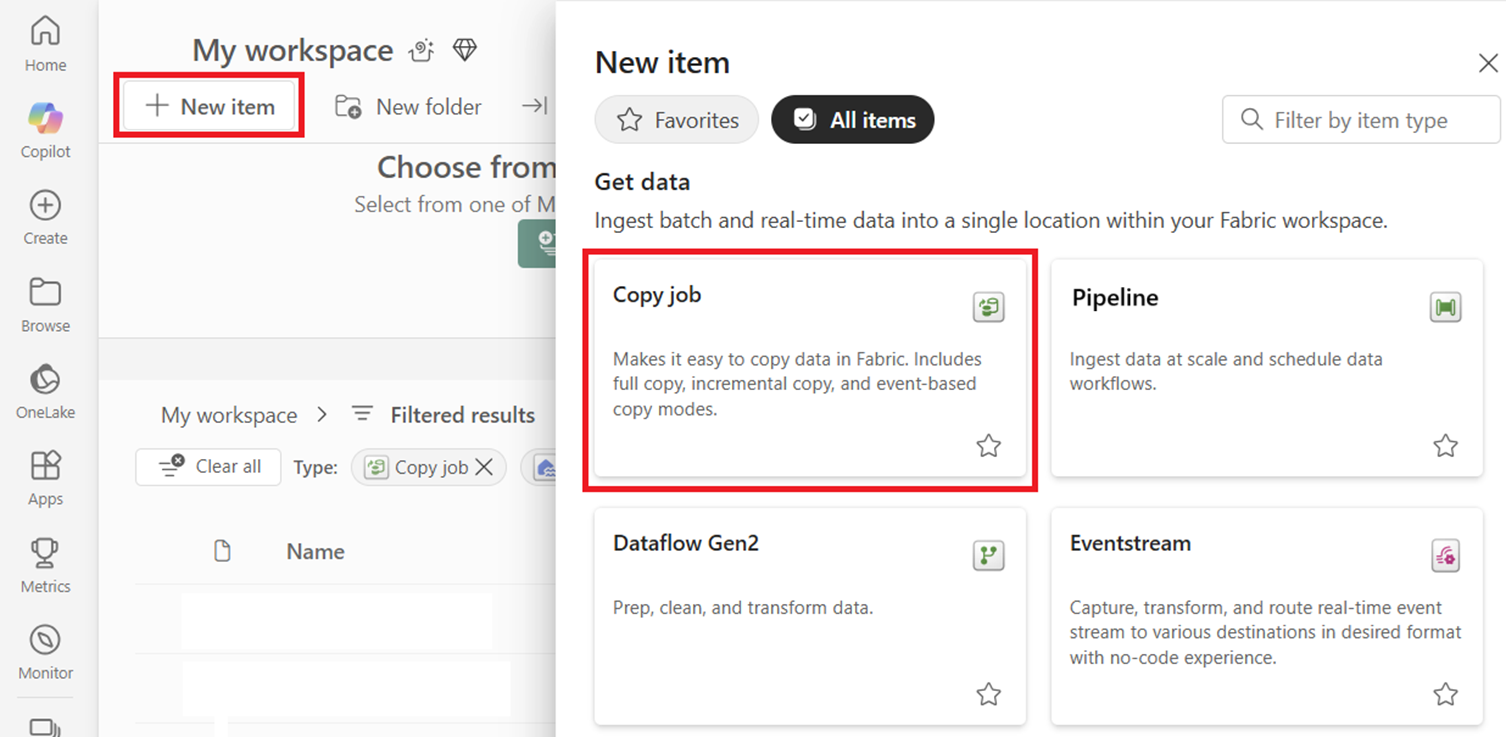The width and height of the screenshot is (1506, 737).
Task: Star the Pipeline item as favorite
Action: tap(1445, 446)
